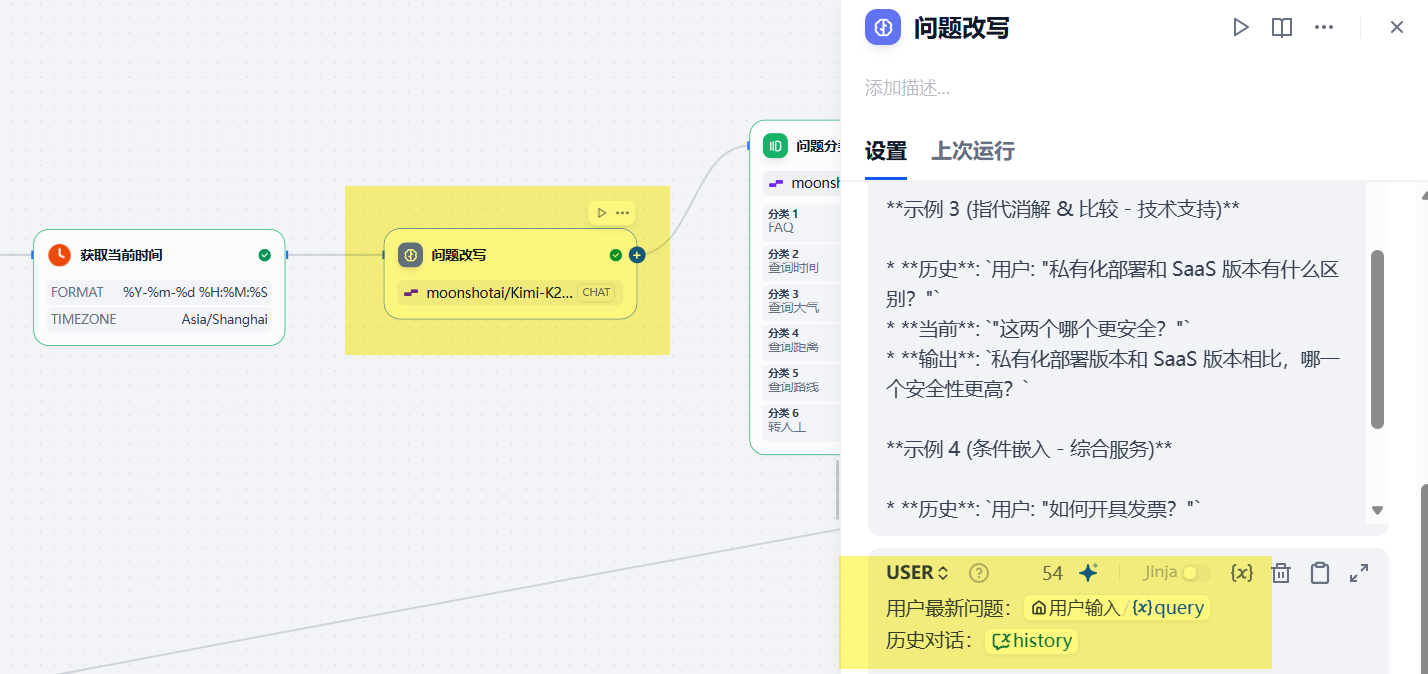This screenshot has width=1428, height=674.
Task: Add next node via plus handle on 问题改写
Action: click(x=637, y=255)
